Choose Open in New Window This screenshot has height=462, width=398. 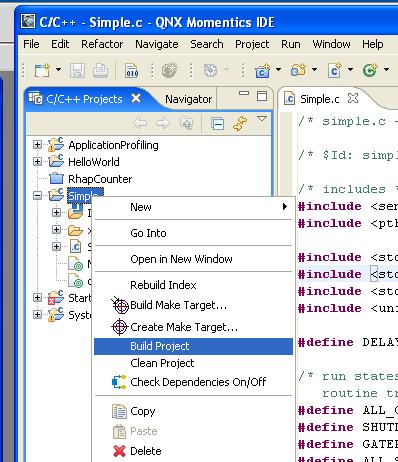193,259
